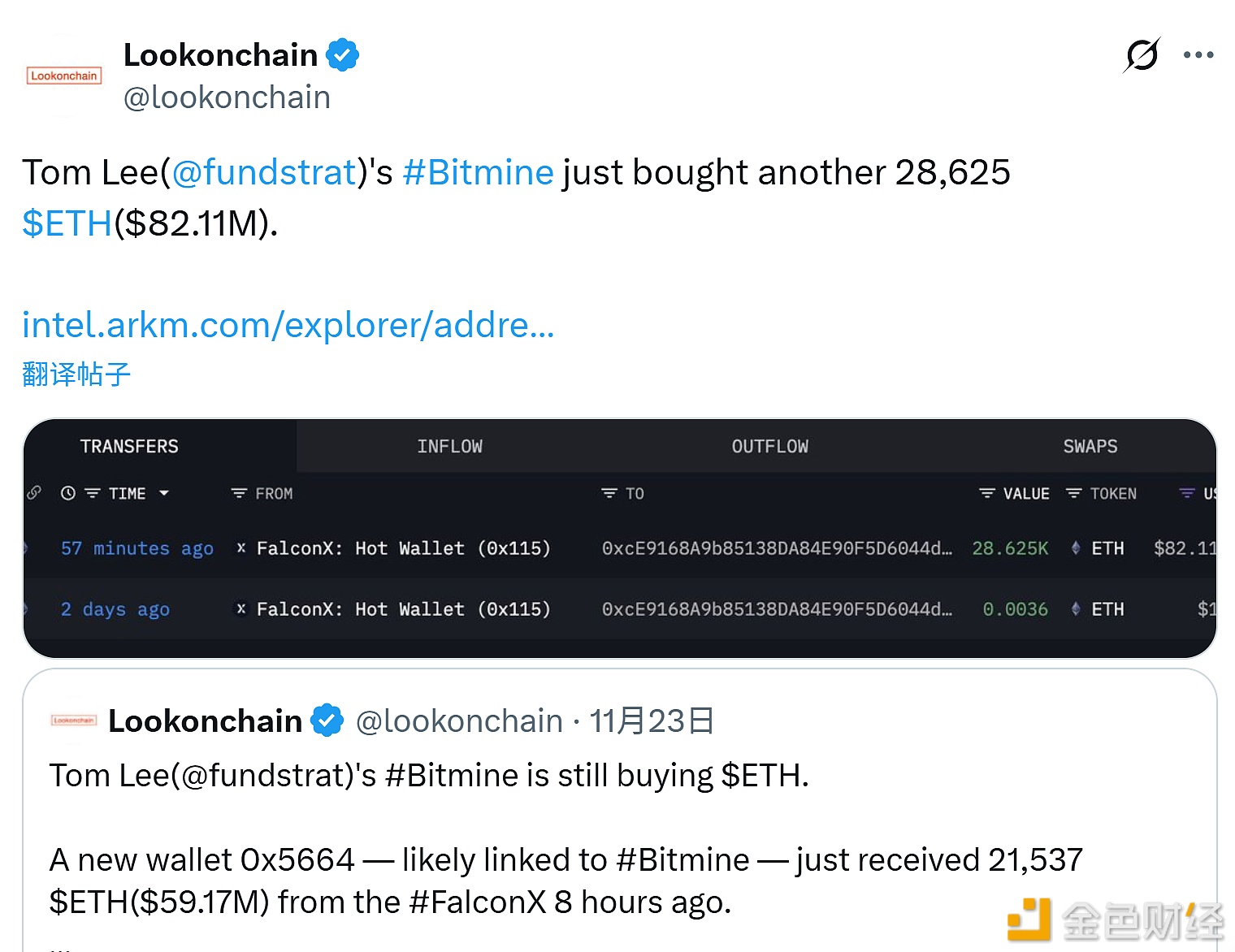
Task: Open the SWAPS tab
Action: pos(1090,446)
